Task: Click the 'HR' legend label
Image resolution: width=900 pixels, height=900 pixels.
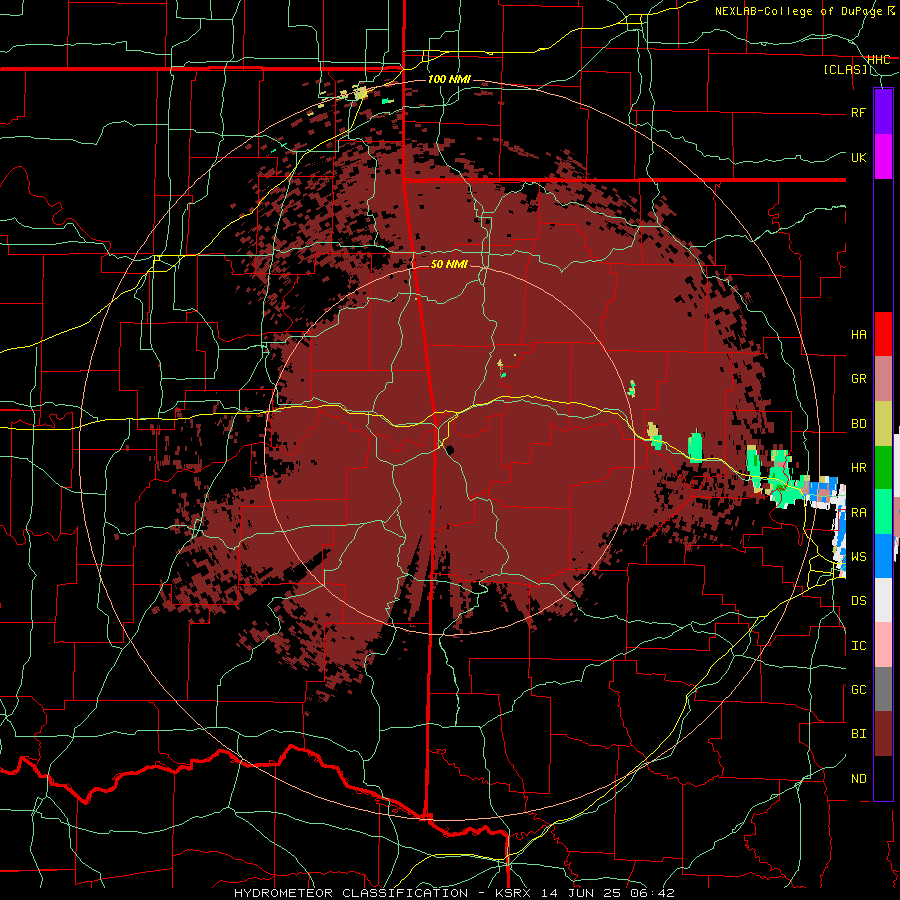Action: click(858, 468)
